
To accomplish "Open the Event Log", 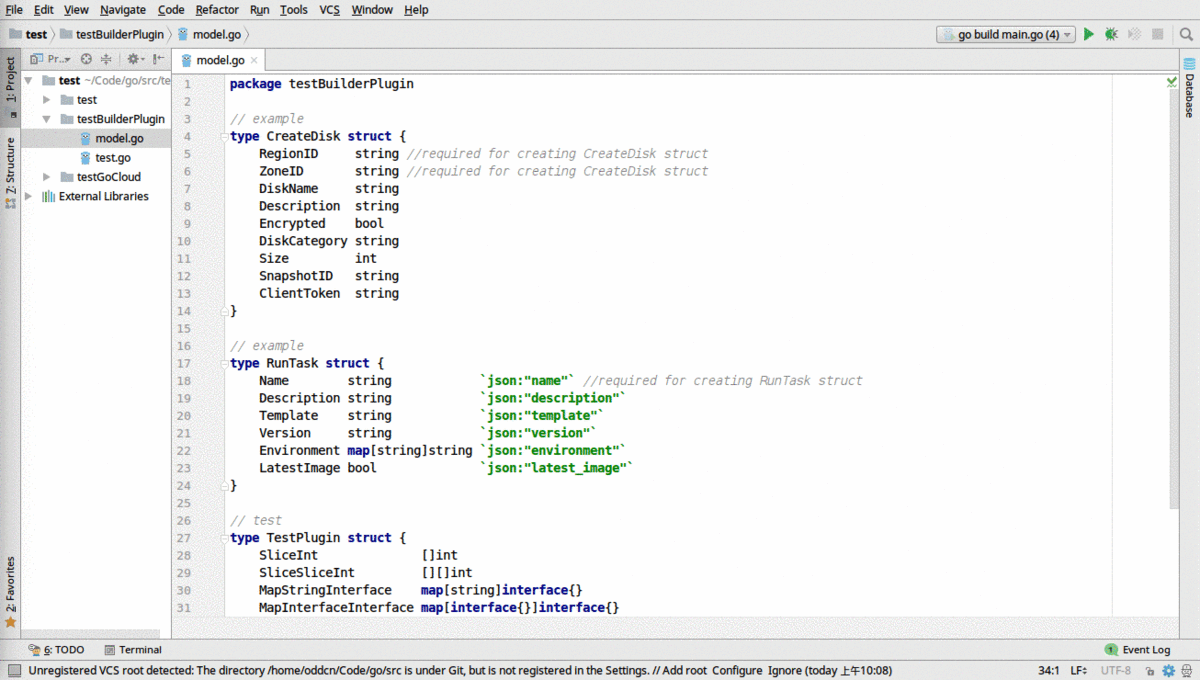I will point(1138,650).
